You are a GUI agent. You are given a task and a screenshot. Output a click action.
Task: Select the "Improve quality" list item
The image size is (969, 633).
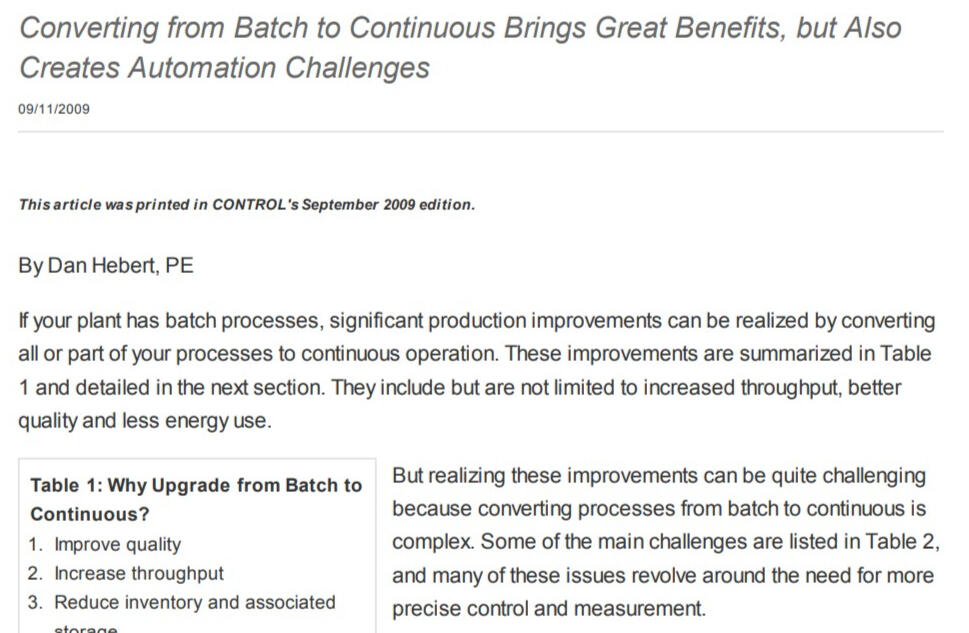coord(117,545)
